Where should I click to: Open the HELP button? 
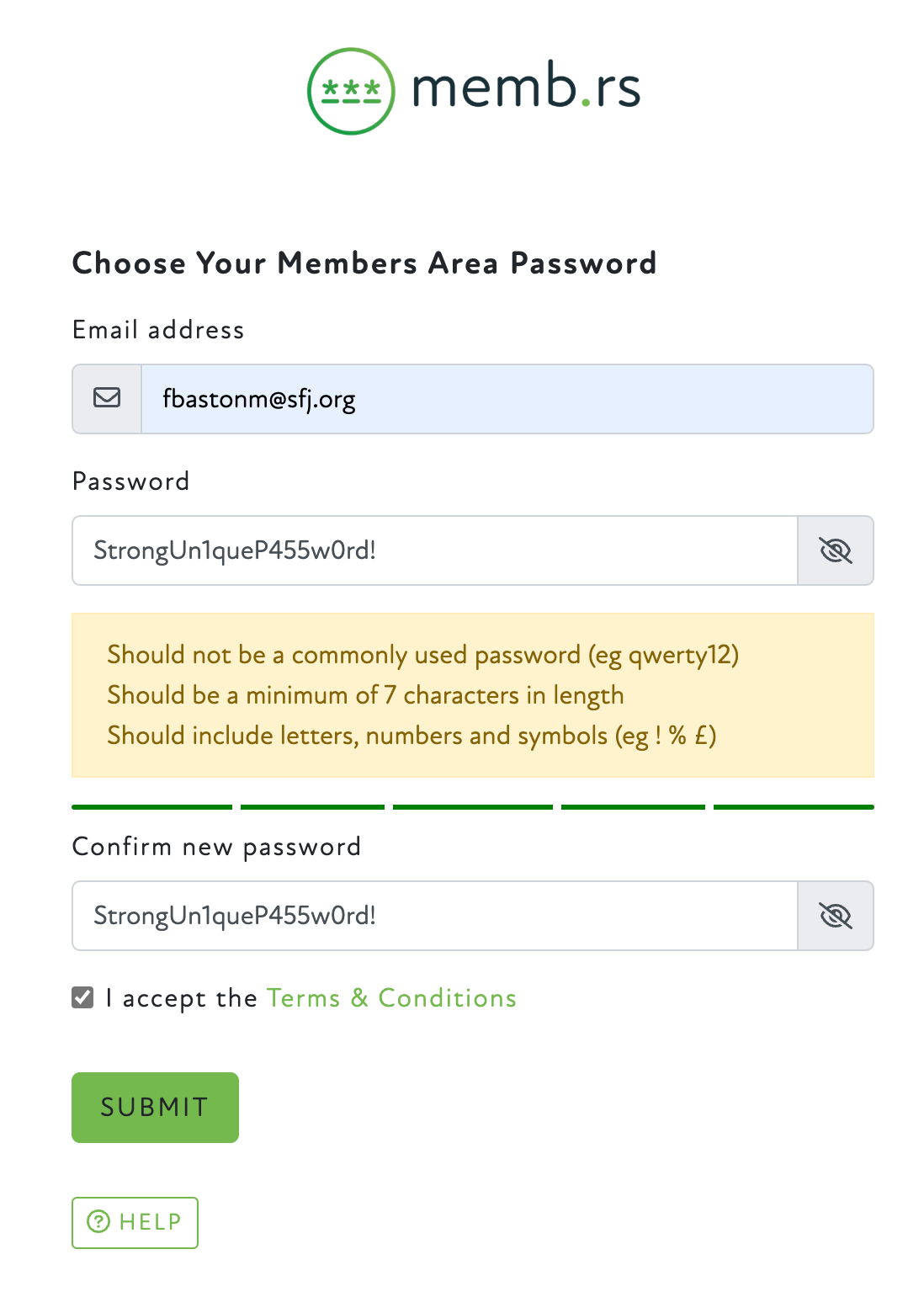point(135,1222)
